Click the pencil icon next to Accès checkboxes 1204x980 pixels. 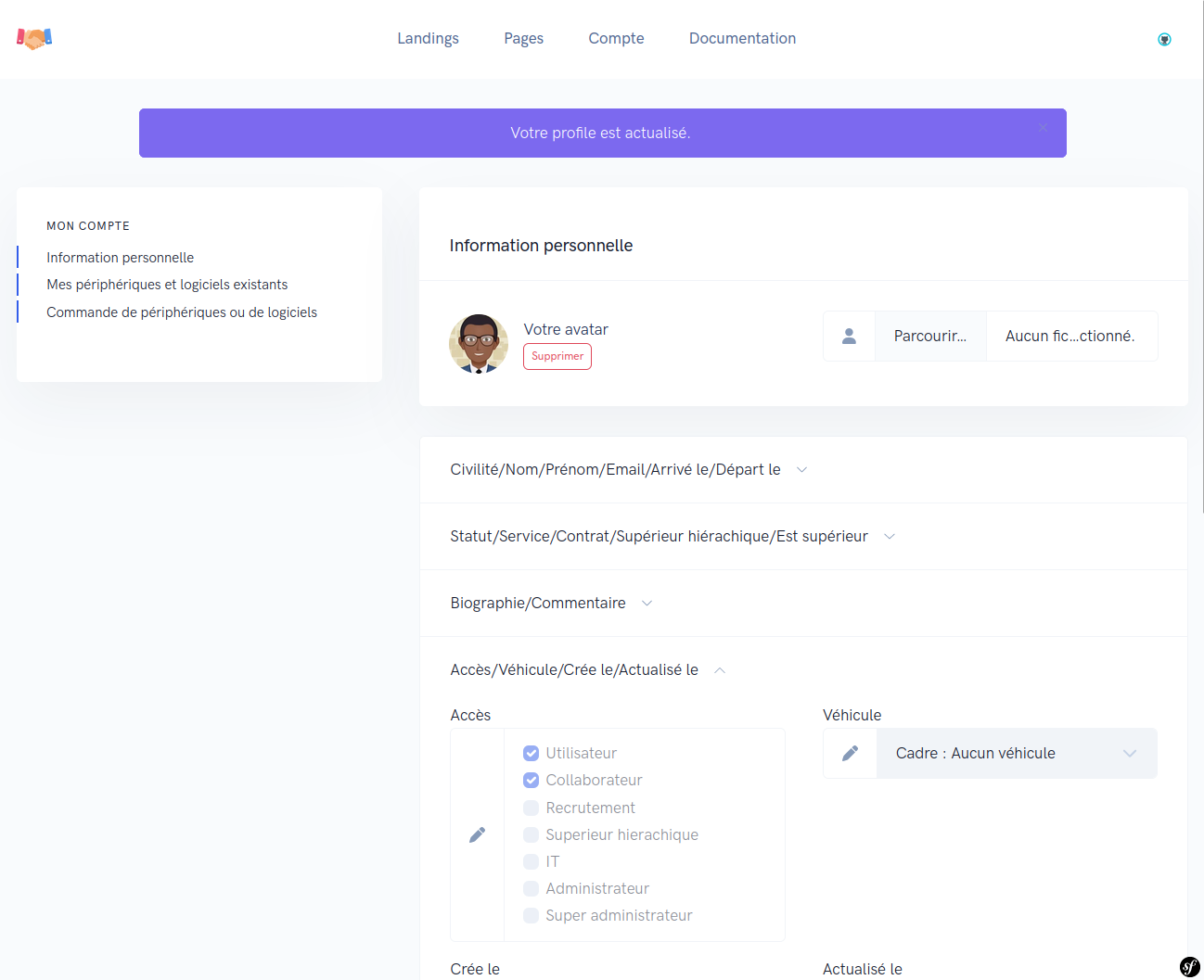[x=478, y=834]
